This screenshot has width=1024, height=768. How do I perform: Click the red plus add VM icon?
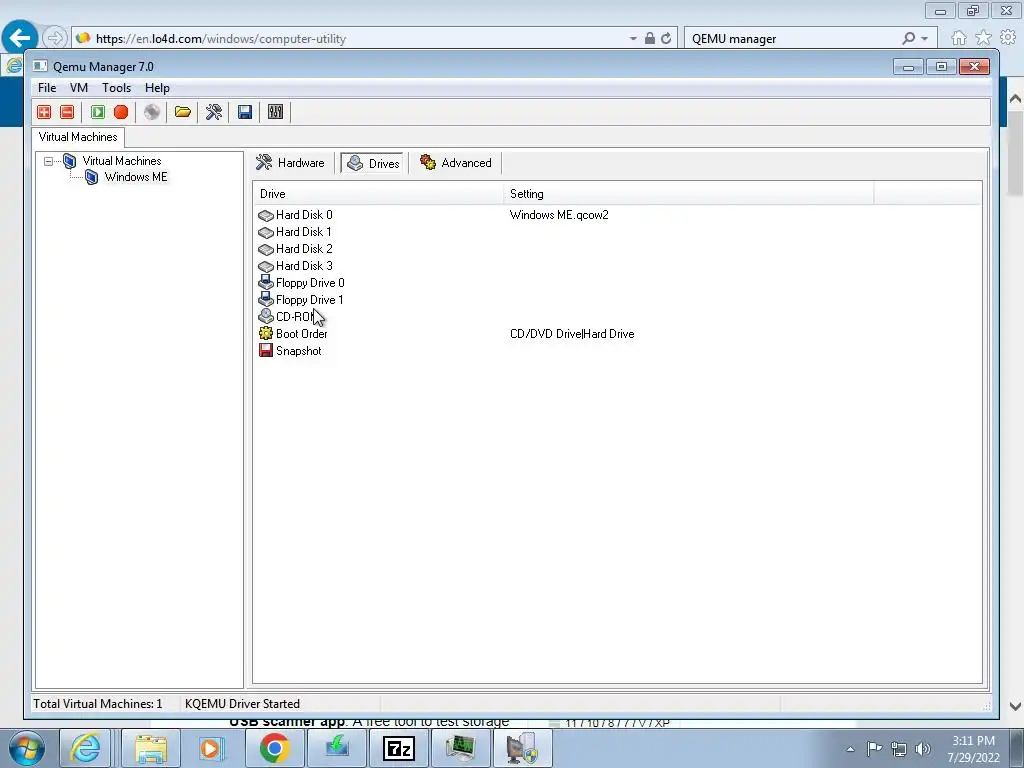pyautogui.click(x=44, y=112)
